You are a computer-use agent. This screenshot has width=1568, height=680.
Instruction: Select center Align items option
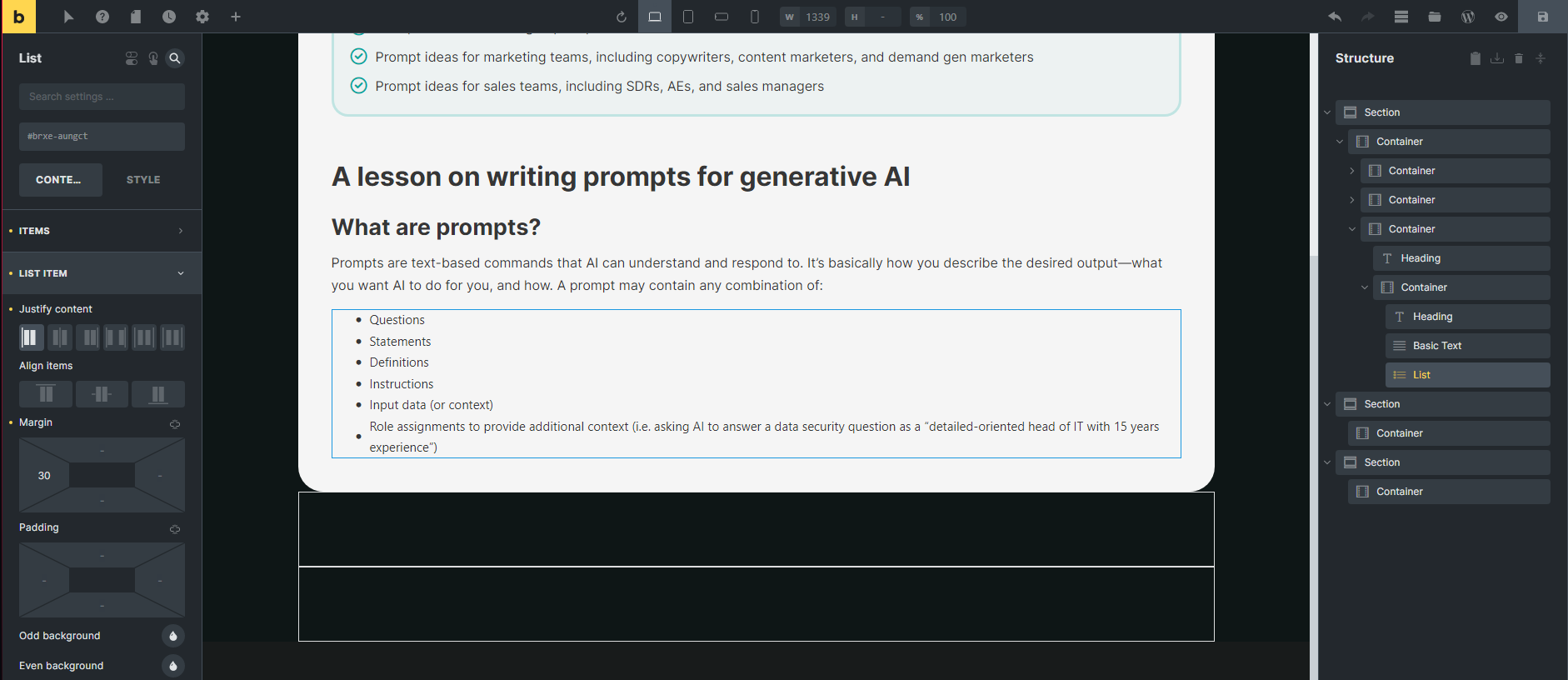tap(102, 394)
